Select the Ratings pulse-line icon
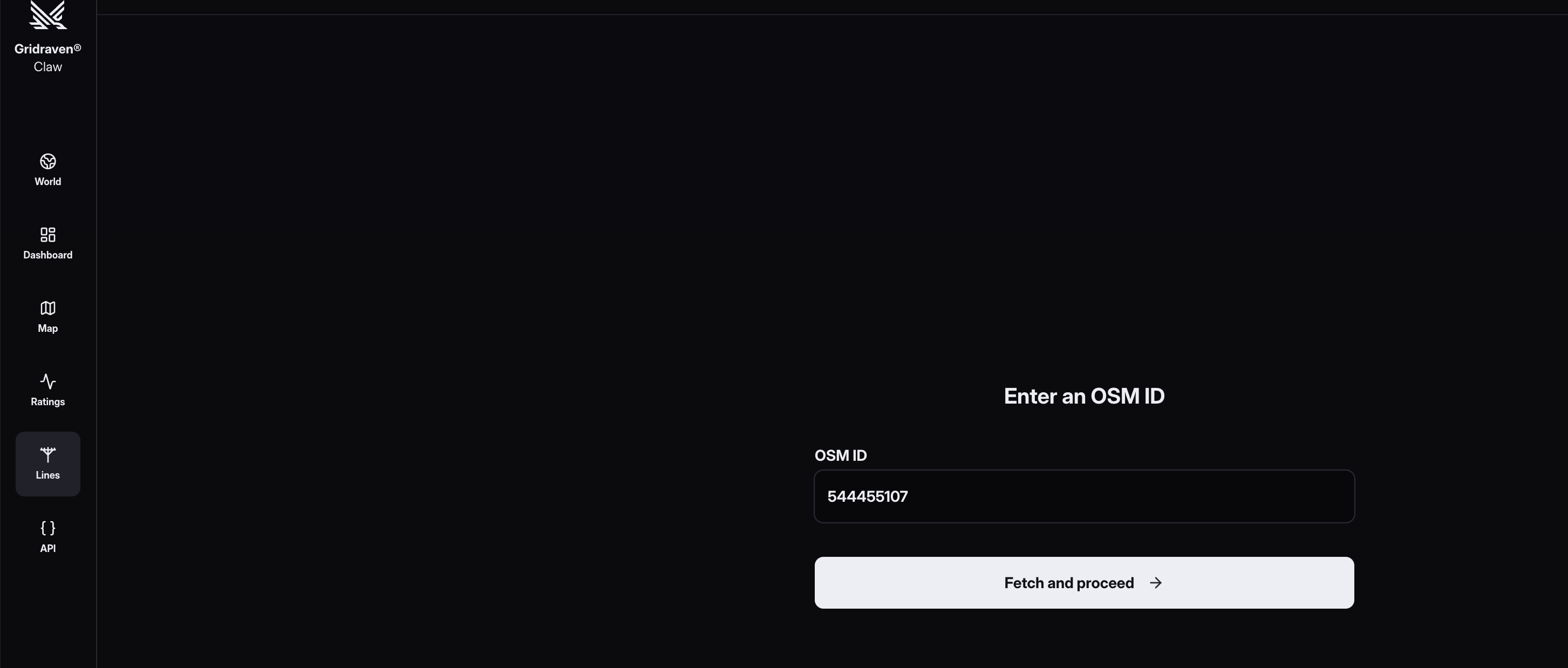 [x=48, y=381]
